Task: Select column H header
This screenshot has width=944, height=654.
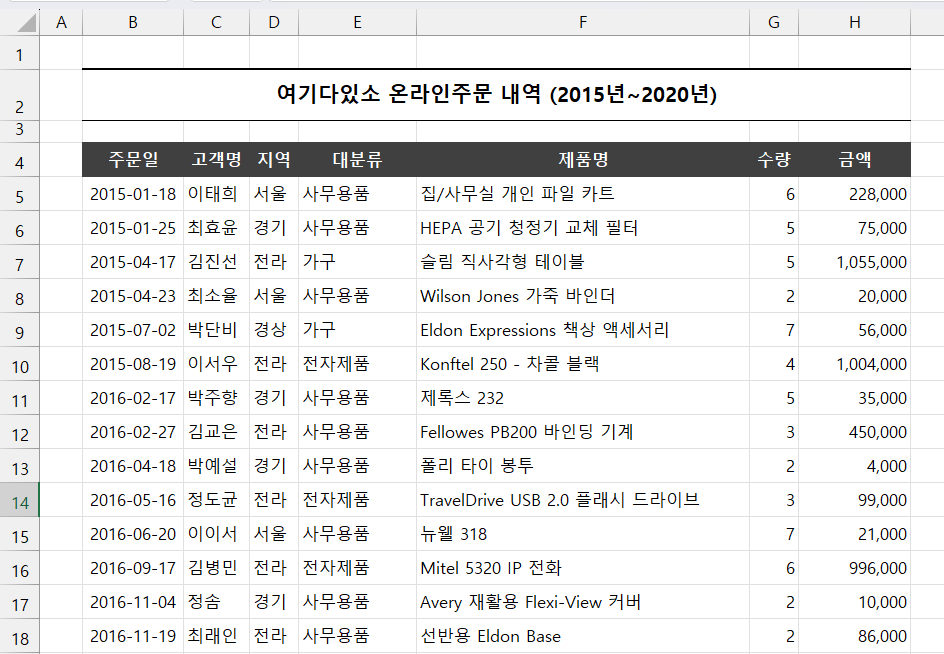Action: tap(854, 22)
